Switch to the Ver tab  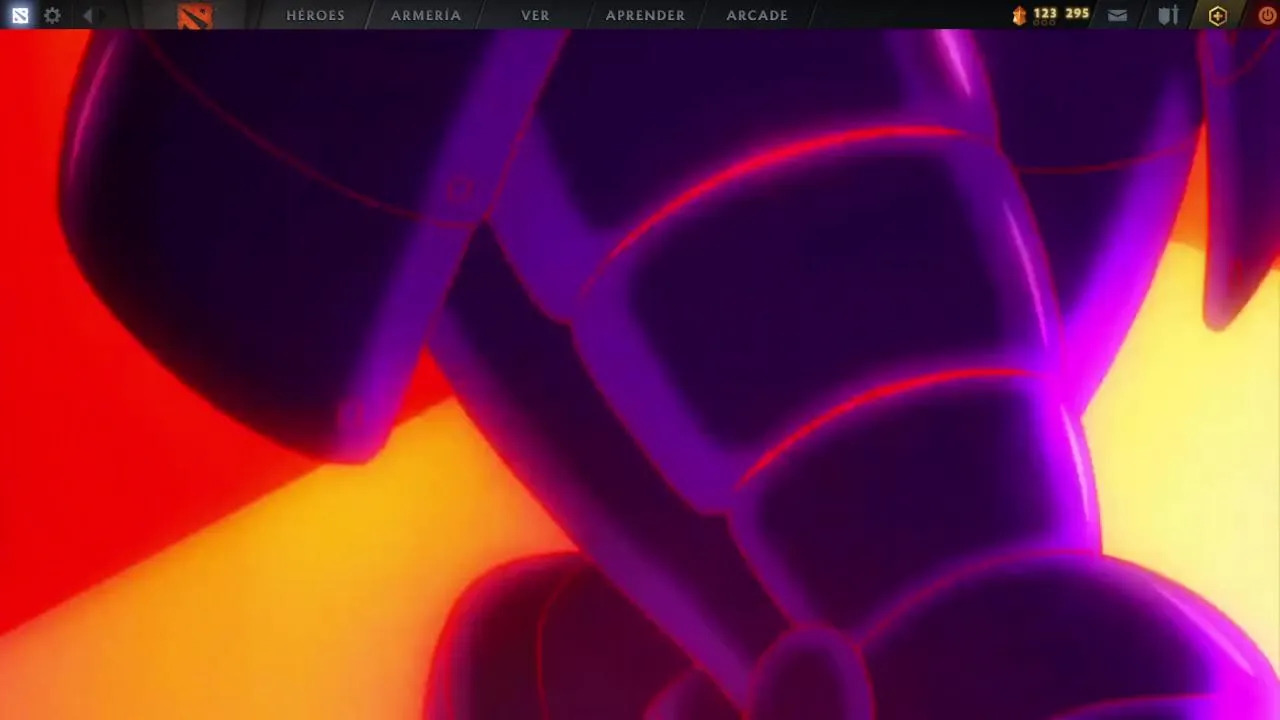(x=535, y=15)
